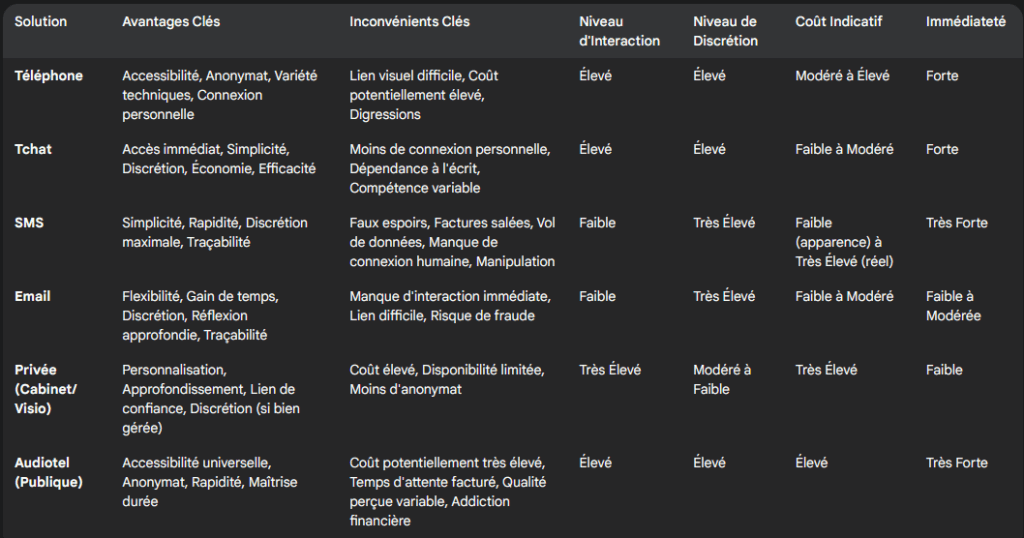Select the Avantages Clés column header
The height and width of the screenshot is (538, 1024).
(171, 22)
